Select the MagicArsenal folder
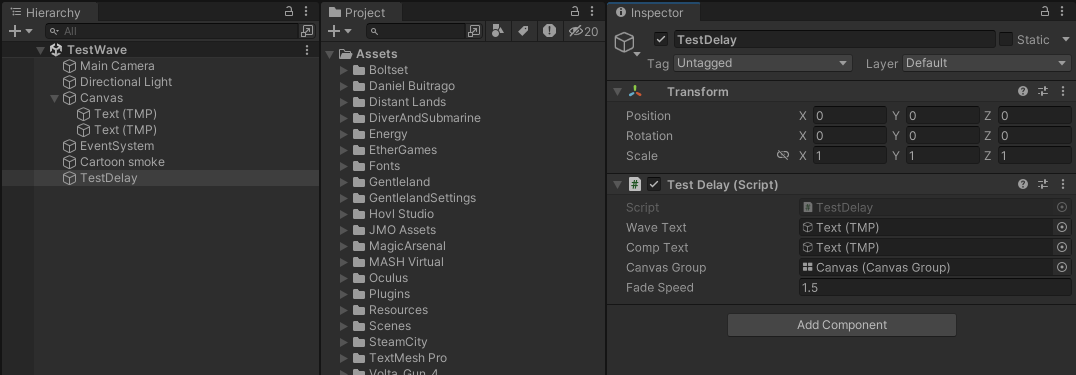This screenshot has width=1076, height=375. click(x=399, y=246)
